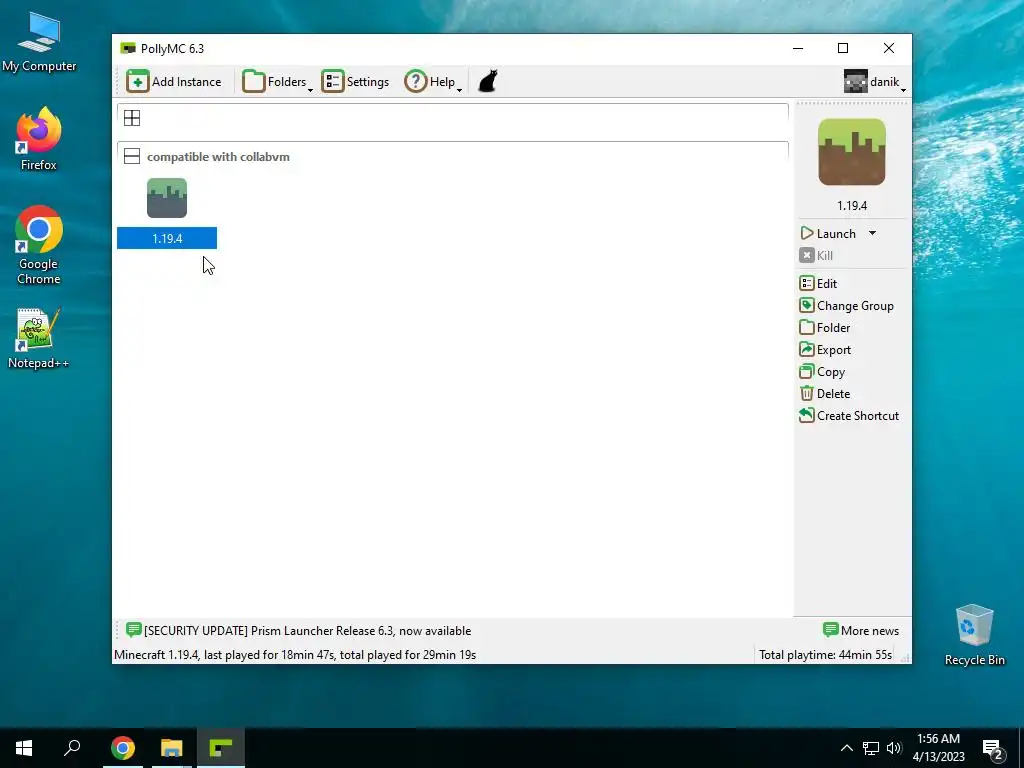The width and height of the screenshot is (1024, 768).
Task: Launch the selected instance
Action: coord(829,233)
